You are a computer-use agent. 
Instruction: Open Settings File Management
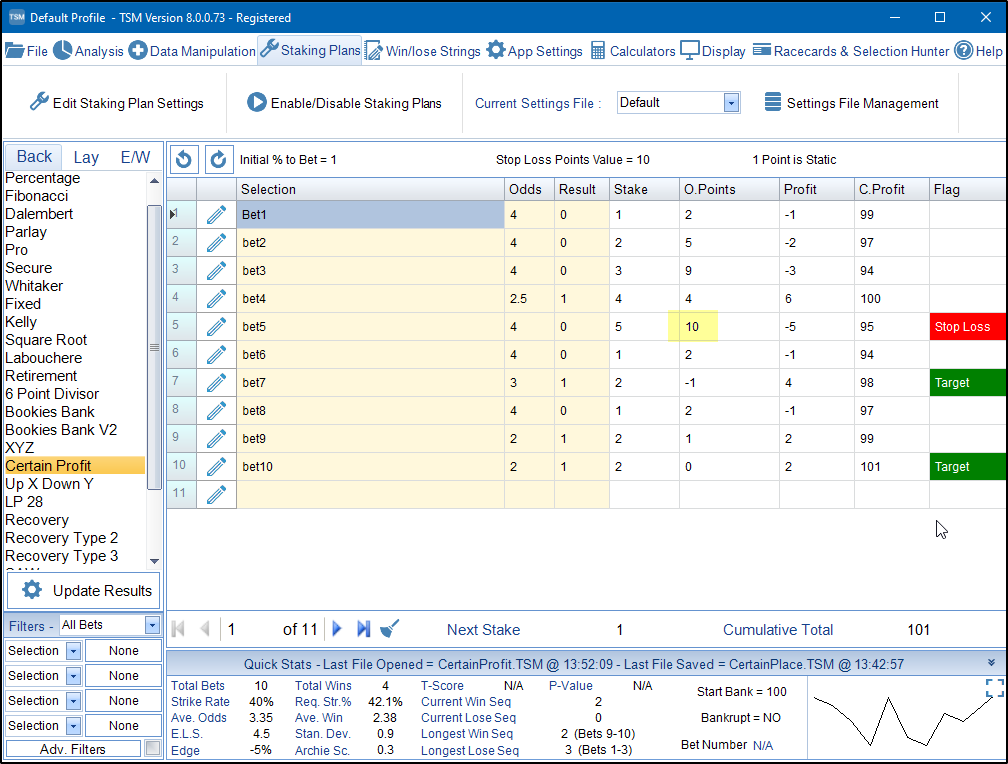pos(851,103)
